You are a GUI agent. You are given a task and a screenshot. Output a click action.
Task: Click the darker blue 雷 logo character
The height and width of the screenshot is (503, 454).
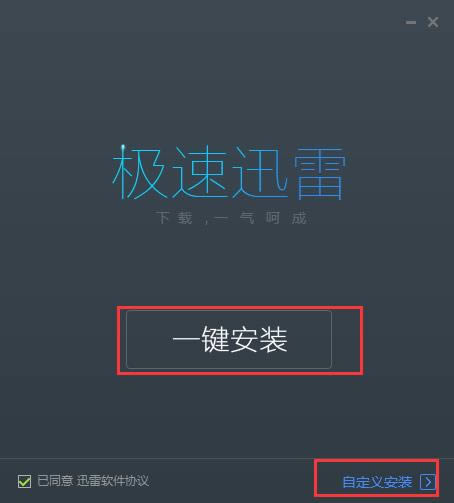(x=319, y=174)
